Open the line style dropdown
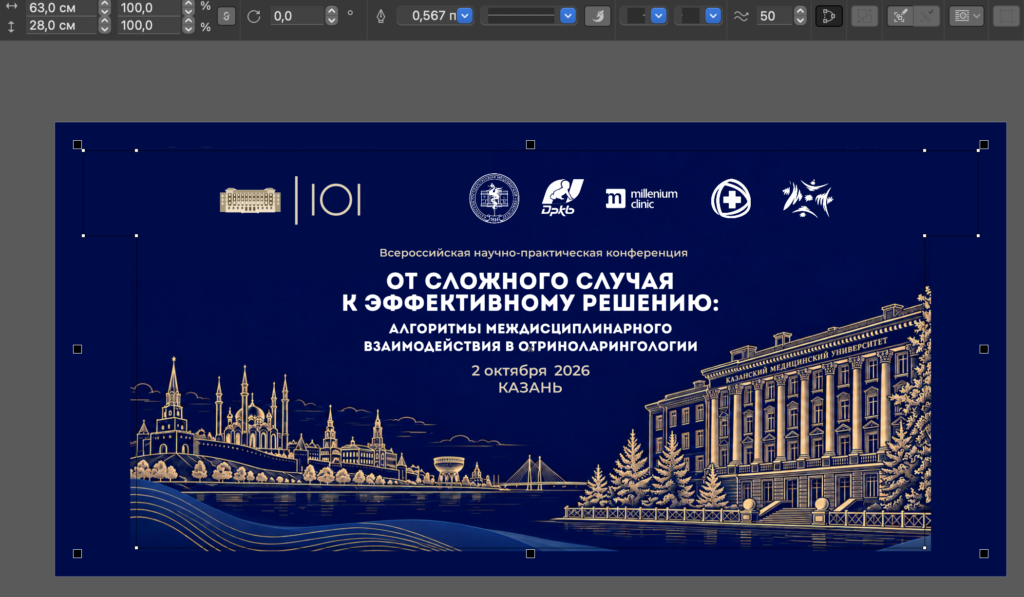Viewport: 1024px width, 597px height. click(568, 16)
